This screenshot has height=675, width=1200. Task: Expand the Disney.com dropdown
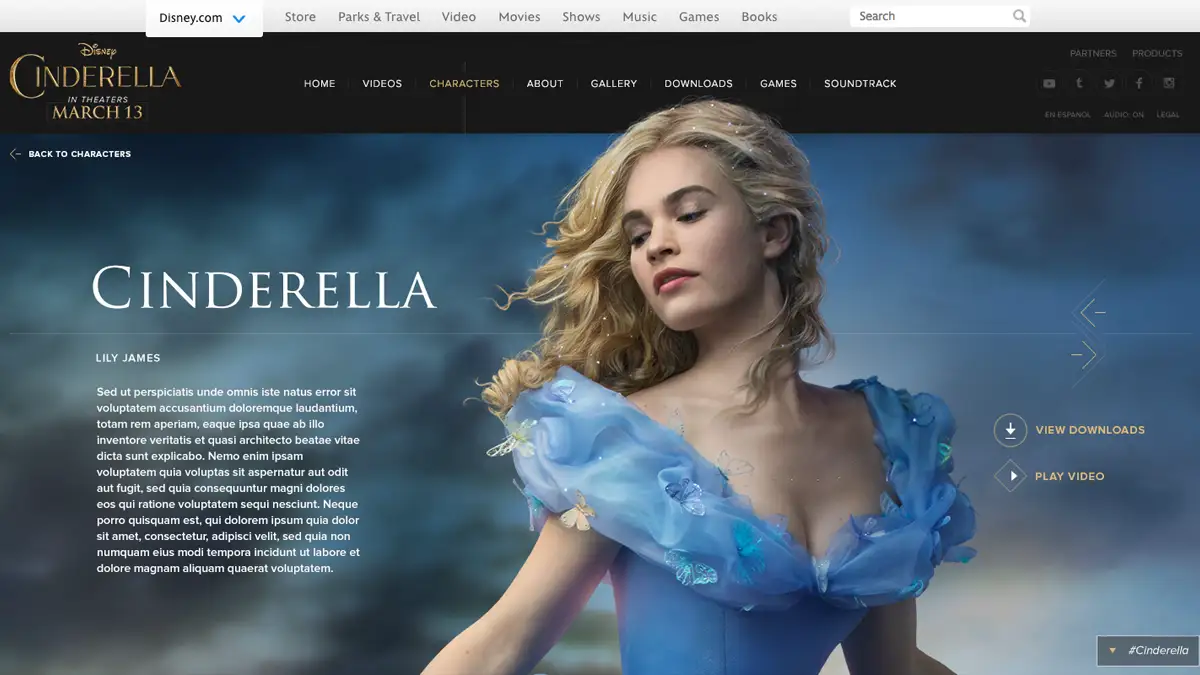204,18
